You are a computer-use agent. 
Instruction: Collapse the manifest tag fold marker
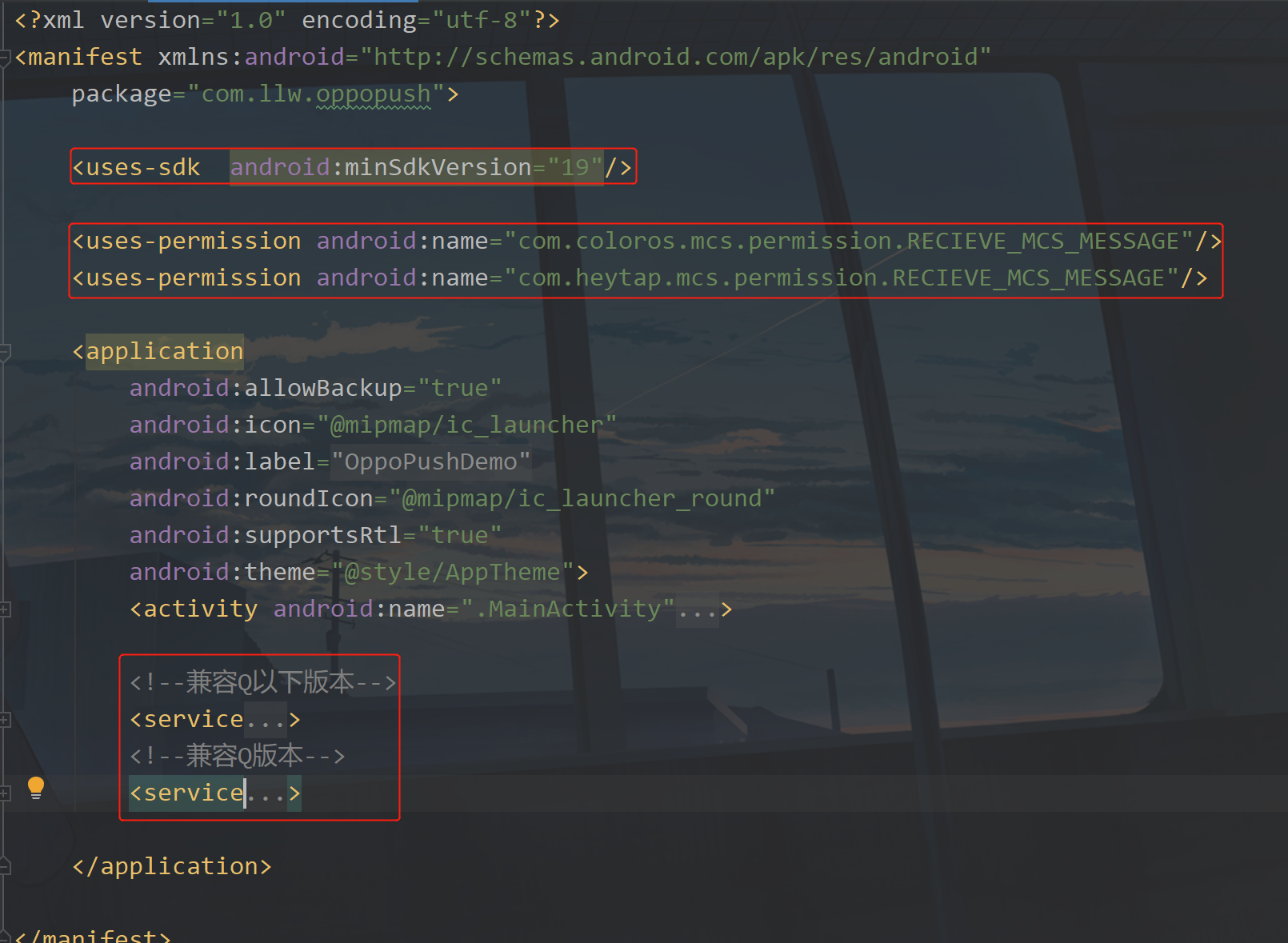pos(4,58)
